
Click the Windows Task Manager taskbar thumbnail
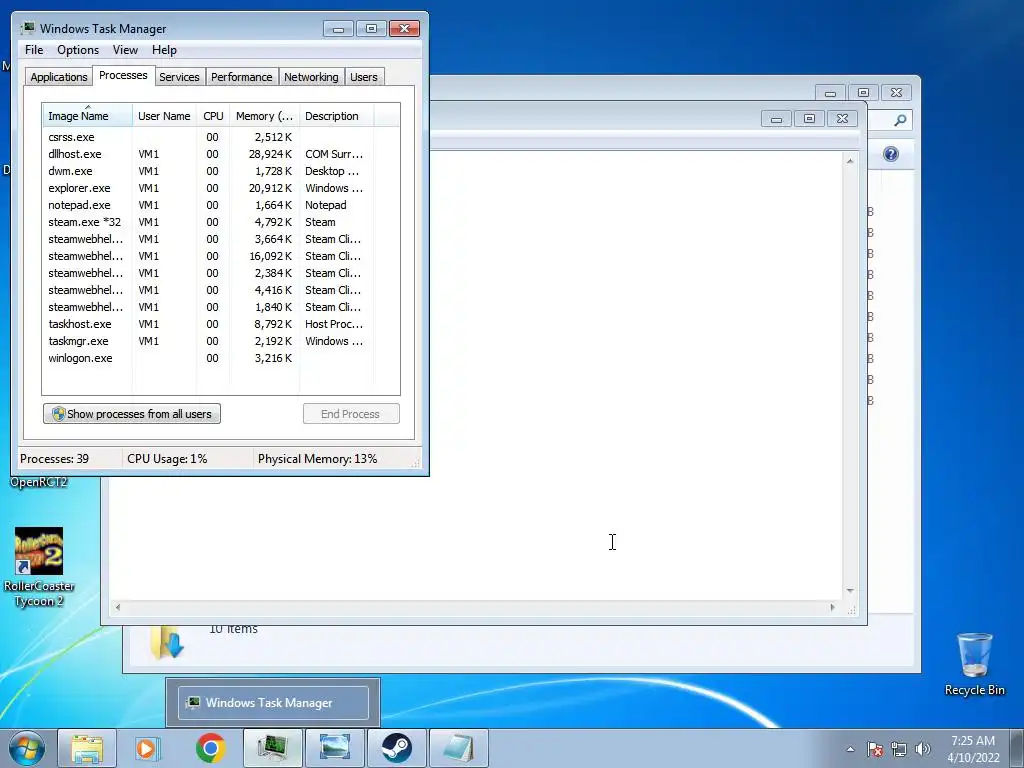point(273,703)
